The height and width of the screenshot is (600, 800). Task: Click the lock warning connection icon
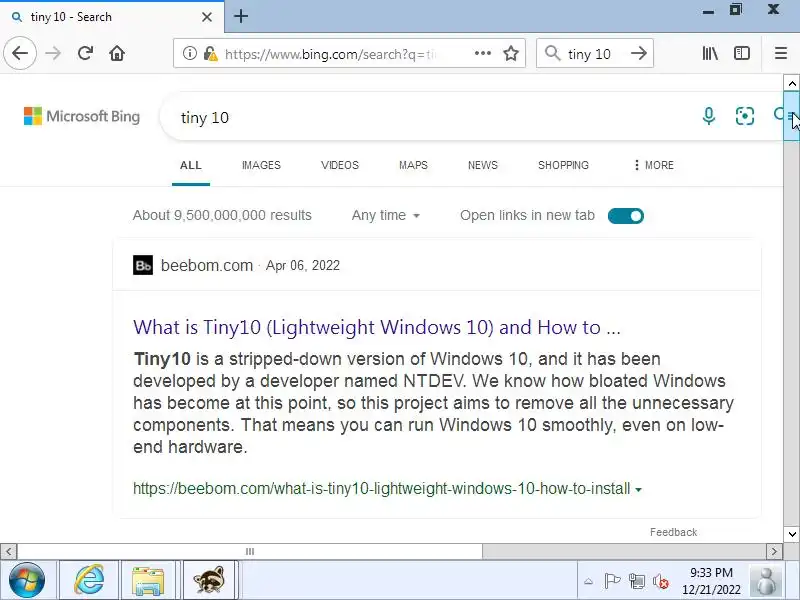click(210, 54)
